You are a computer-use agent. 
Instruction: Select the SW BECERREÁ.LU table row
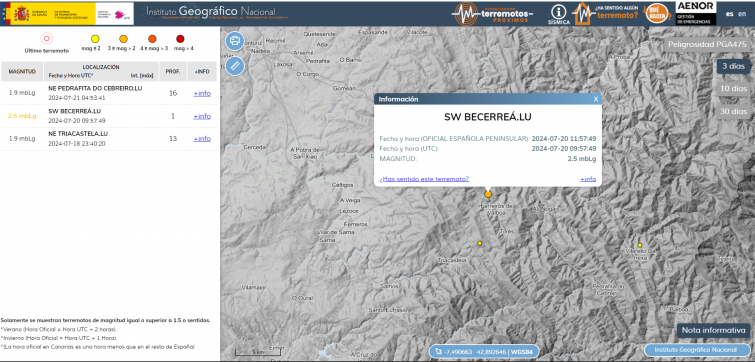click(x=109, y=116)
